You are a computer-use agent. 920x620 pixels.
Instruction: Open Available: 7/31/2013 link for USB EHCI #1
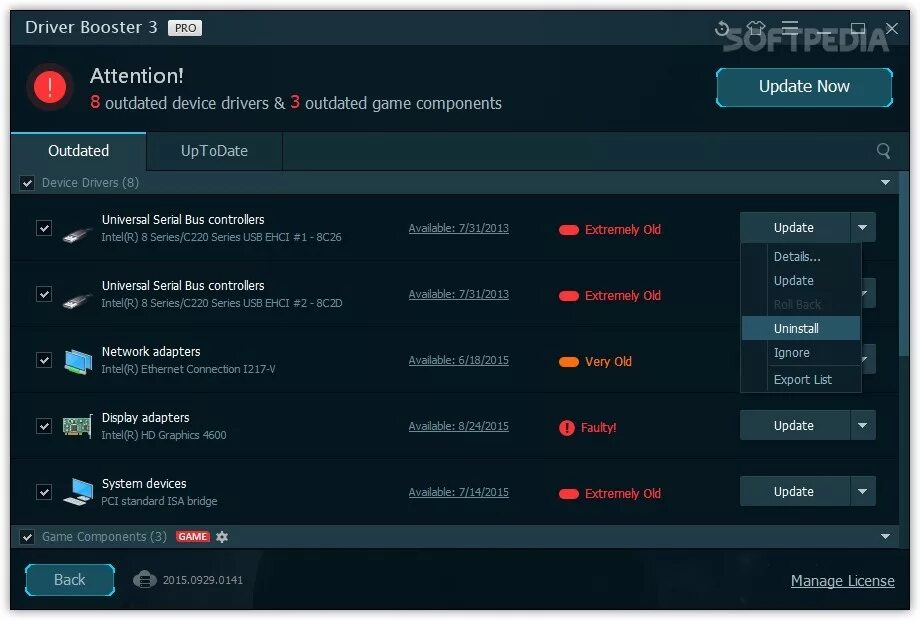point(459,228)
